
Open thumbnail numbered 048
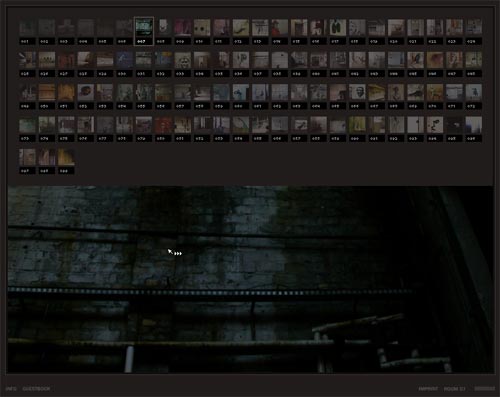tap(474, 60)
